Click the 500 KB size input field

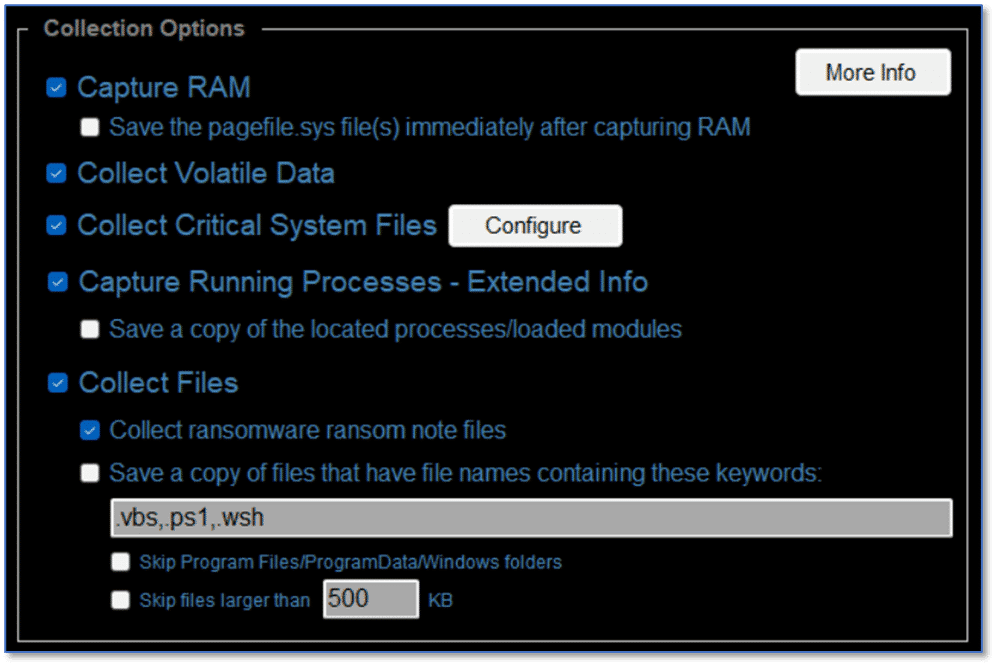[371, 599]
